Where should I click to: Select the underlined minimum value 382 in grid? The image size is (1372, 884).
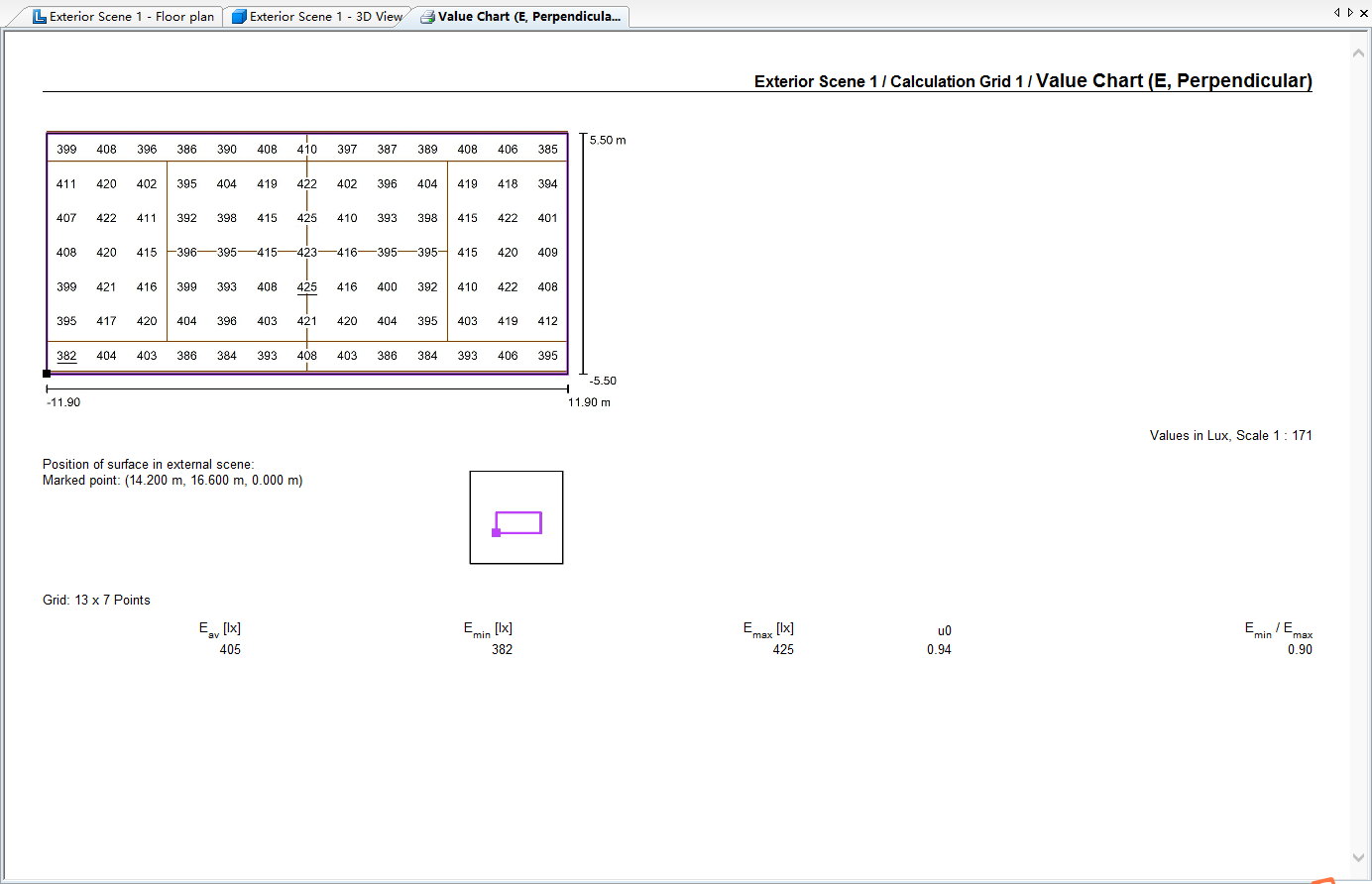(x=66, y=356)
